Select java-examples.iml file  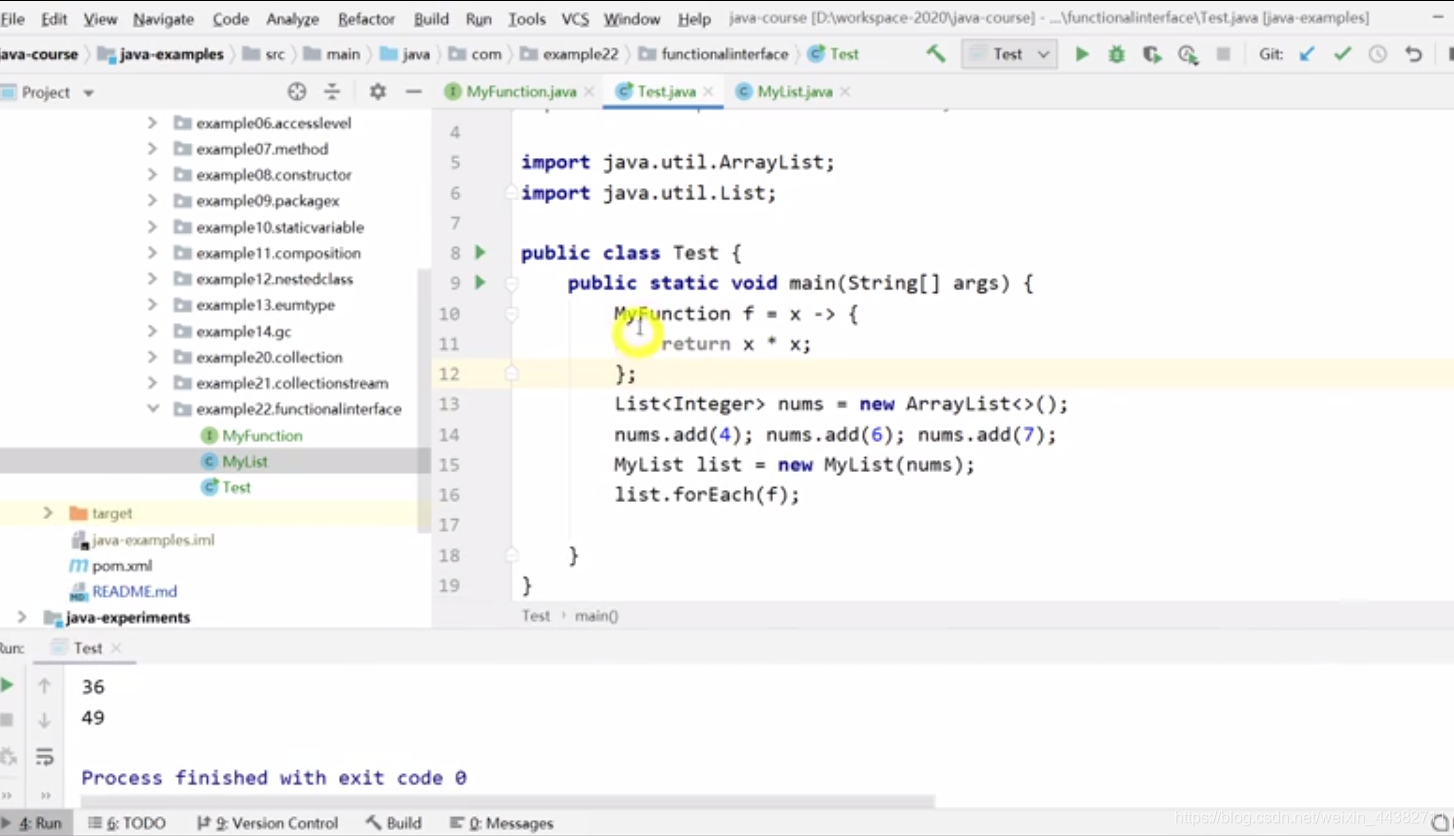[x=143, y=539]
